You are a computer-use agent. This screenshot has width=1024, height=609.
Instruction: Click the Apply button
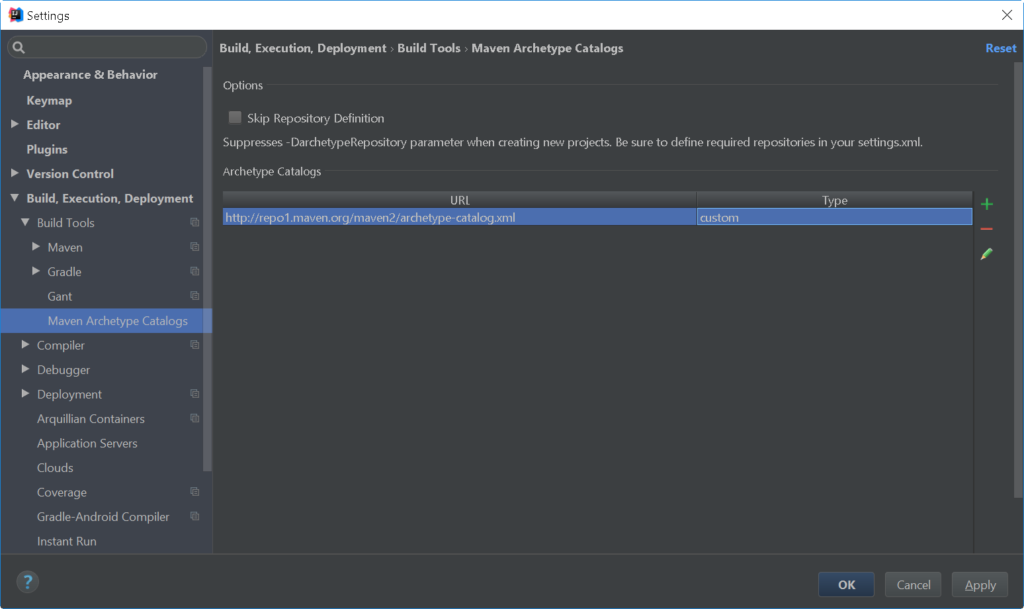click(x=980, y=584)
